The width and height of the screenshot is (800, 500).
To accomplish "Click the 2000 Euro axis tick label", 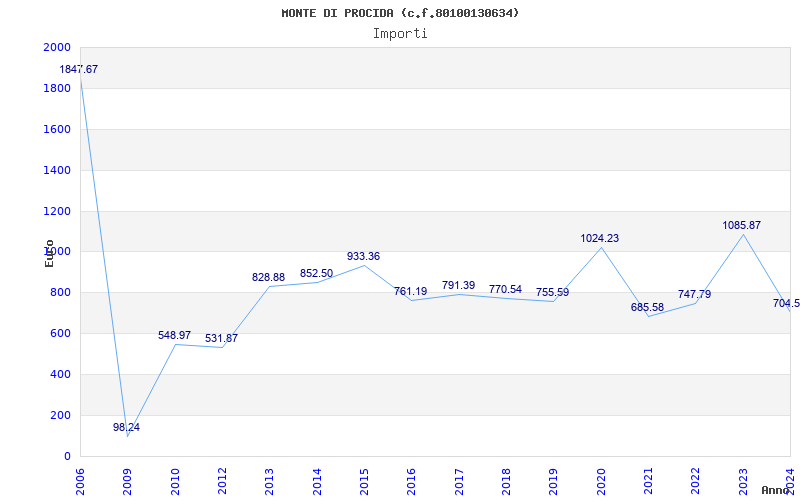I will point(57,47).
